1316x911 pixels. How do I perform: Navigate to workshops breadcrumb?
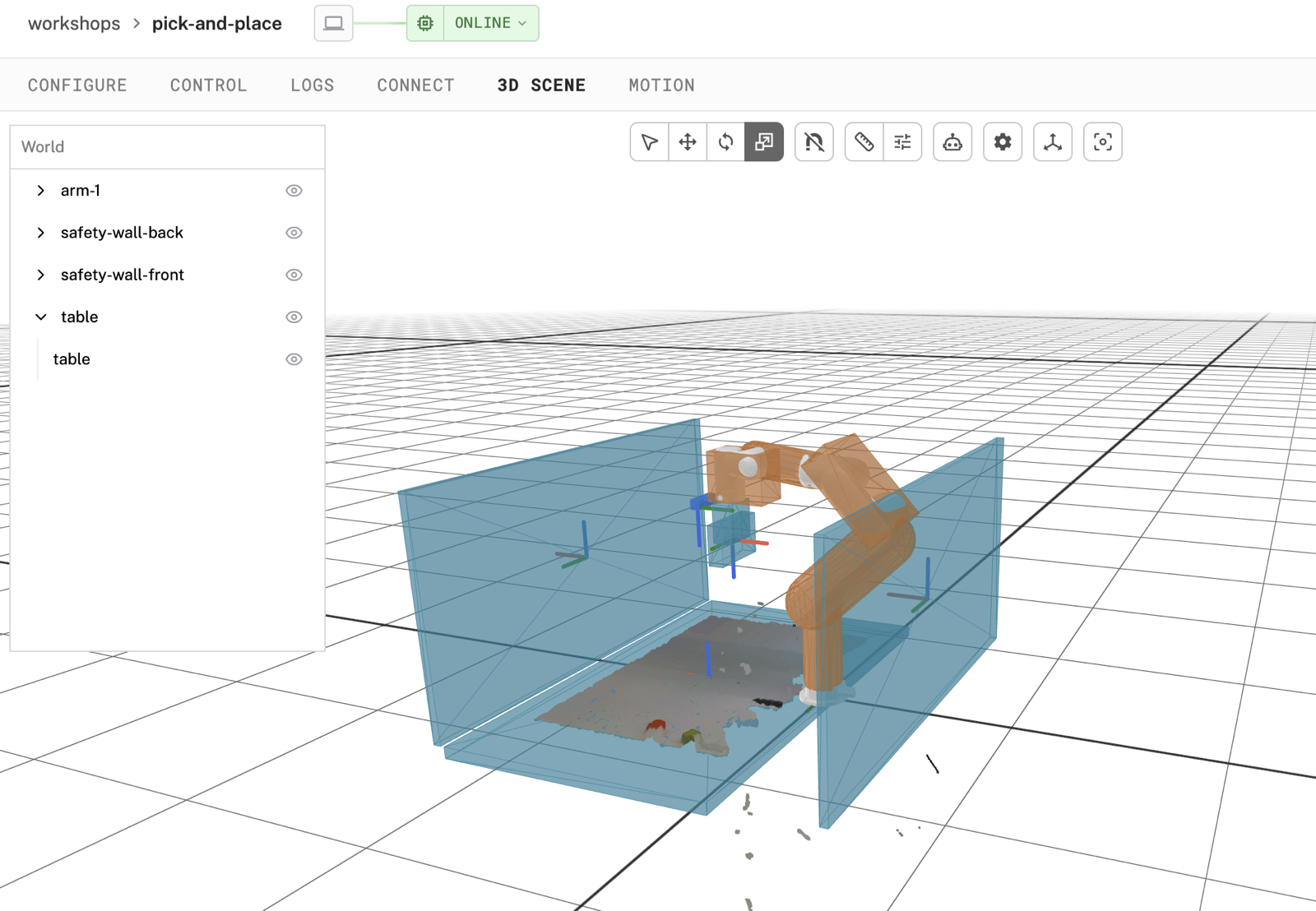[x=74, y=23]
